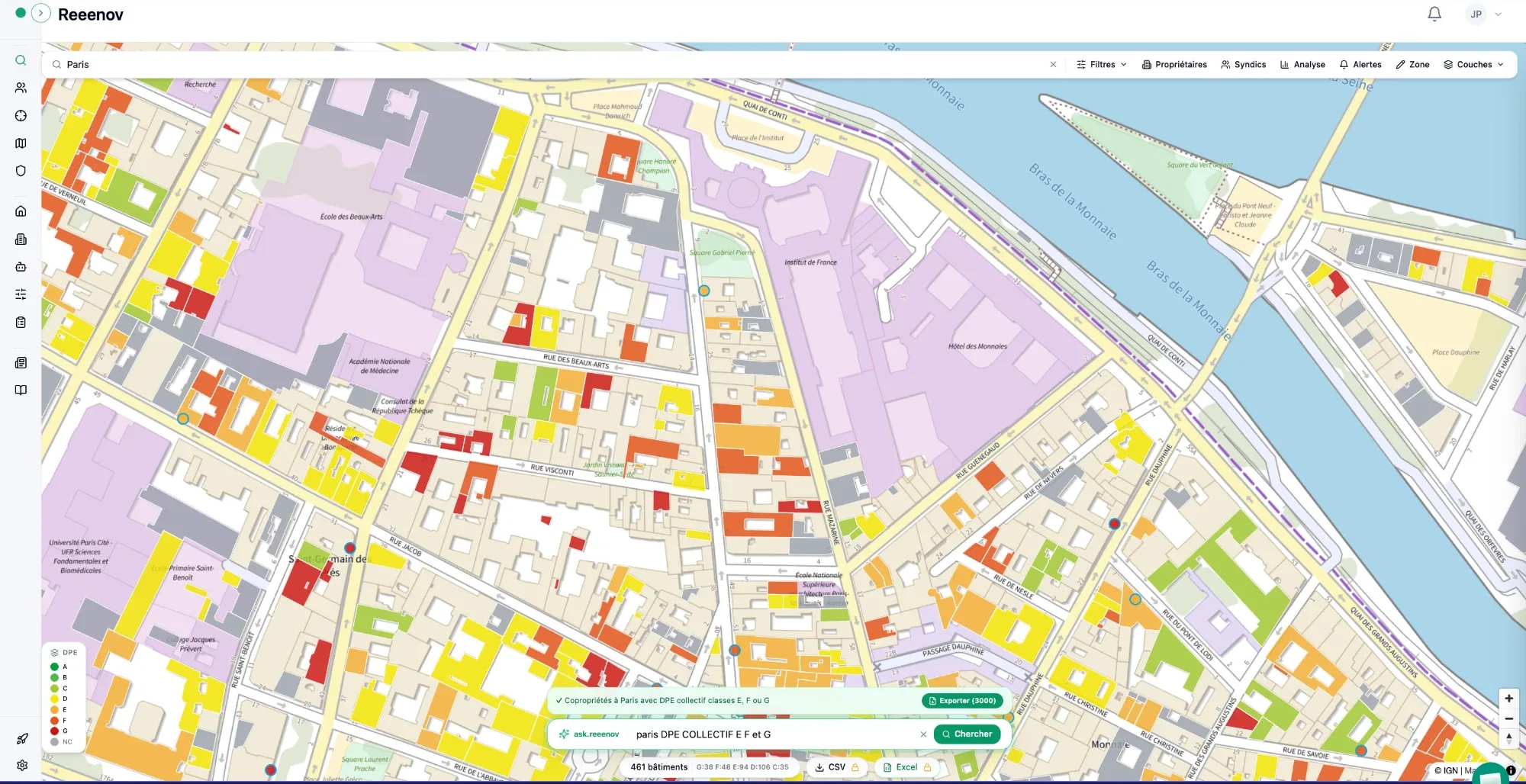Click the Chercher button
This screenshot has width=1526, height=784.
(x=967, y=734)
